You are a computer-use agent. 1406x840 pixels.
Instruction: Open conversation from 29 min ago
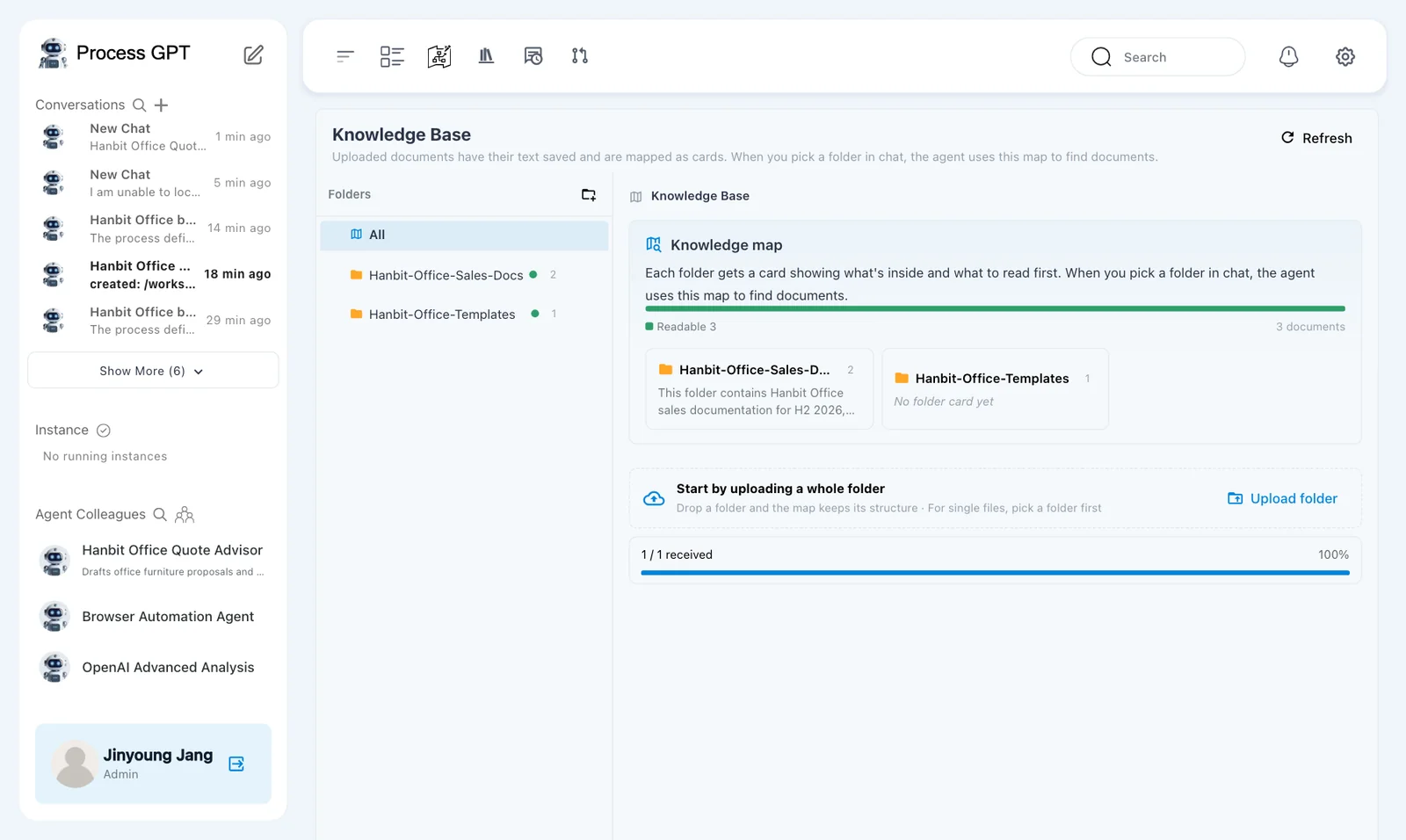tap(153, 320)
